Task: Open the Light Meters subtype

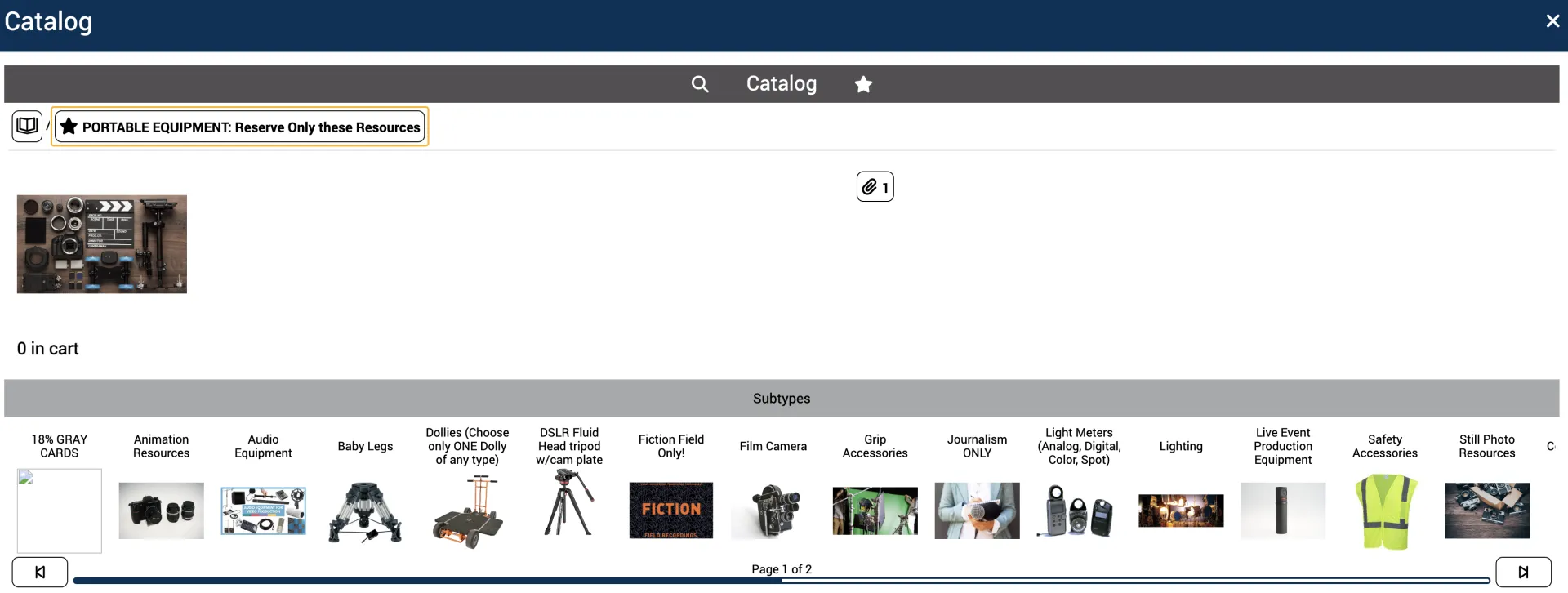Action: tap(1079, 511)
